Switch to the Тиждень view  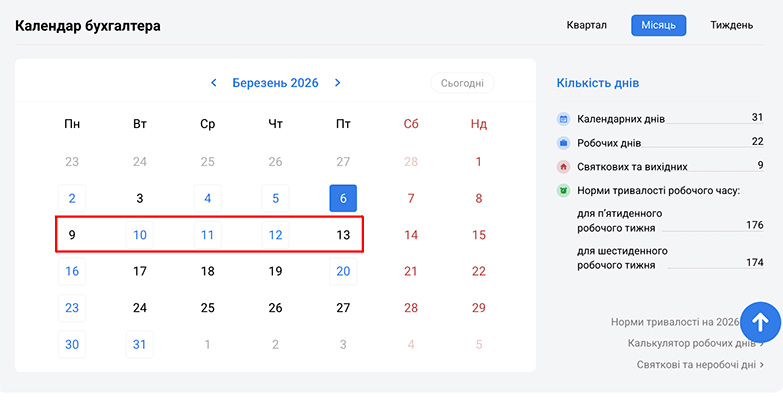731,25
